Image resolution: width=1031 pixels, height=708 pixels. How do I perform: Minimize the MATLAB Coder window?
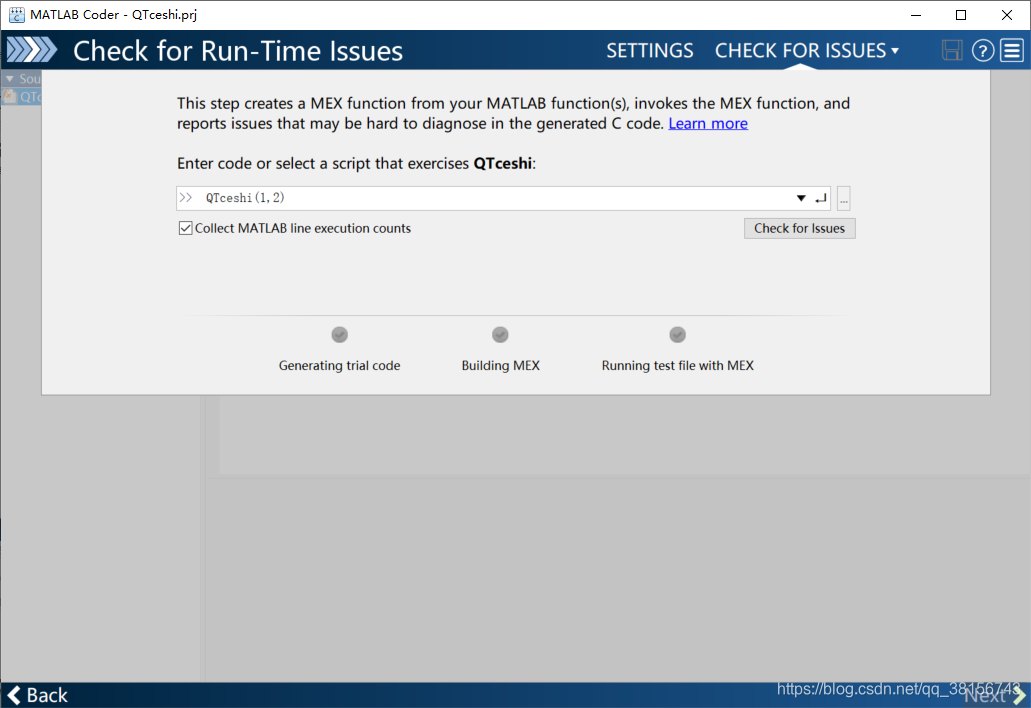(x=916, y=14)
